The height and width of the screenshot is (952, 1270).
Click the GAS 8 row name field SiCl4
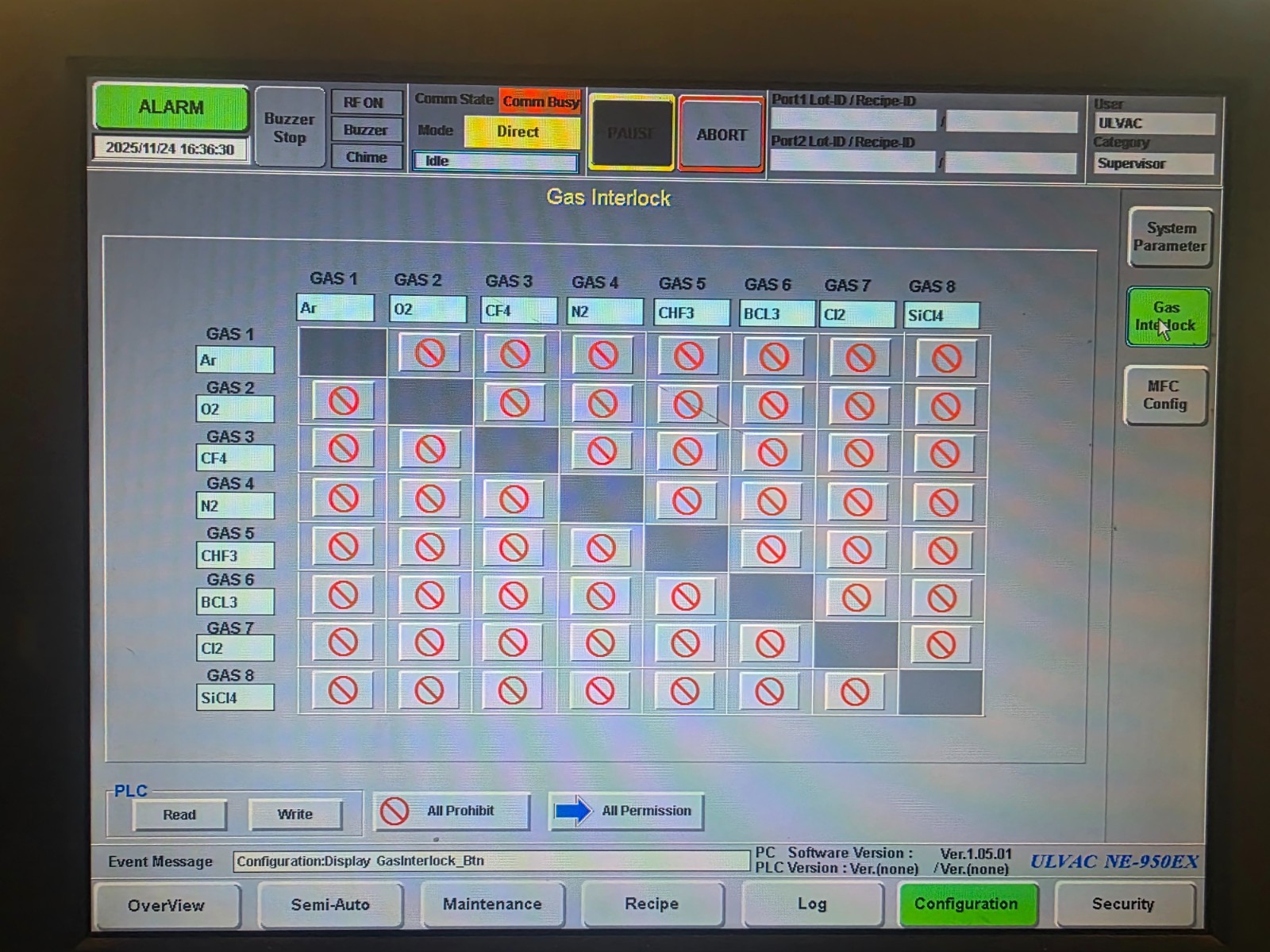coord(235,697)
